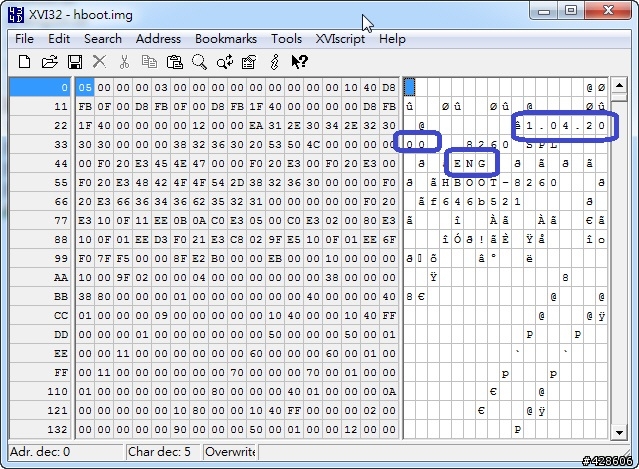Viewport: 639px width, 469px height.
Task: Click the scrollbar up arrow
Action: tap(619, 86)
